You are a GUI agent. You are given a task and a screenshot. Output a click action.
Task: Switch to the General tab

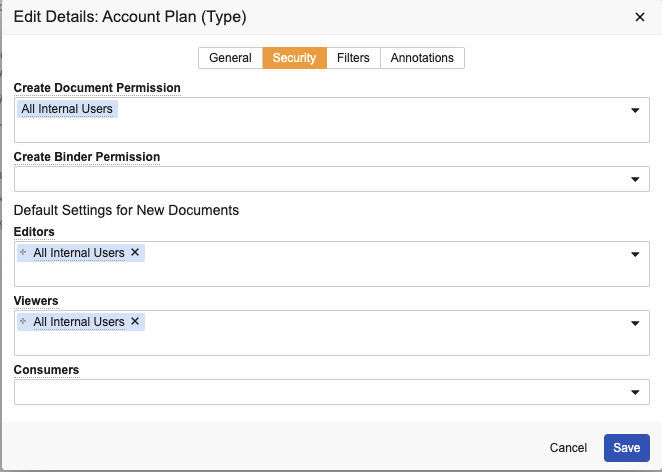pos(230,58)
